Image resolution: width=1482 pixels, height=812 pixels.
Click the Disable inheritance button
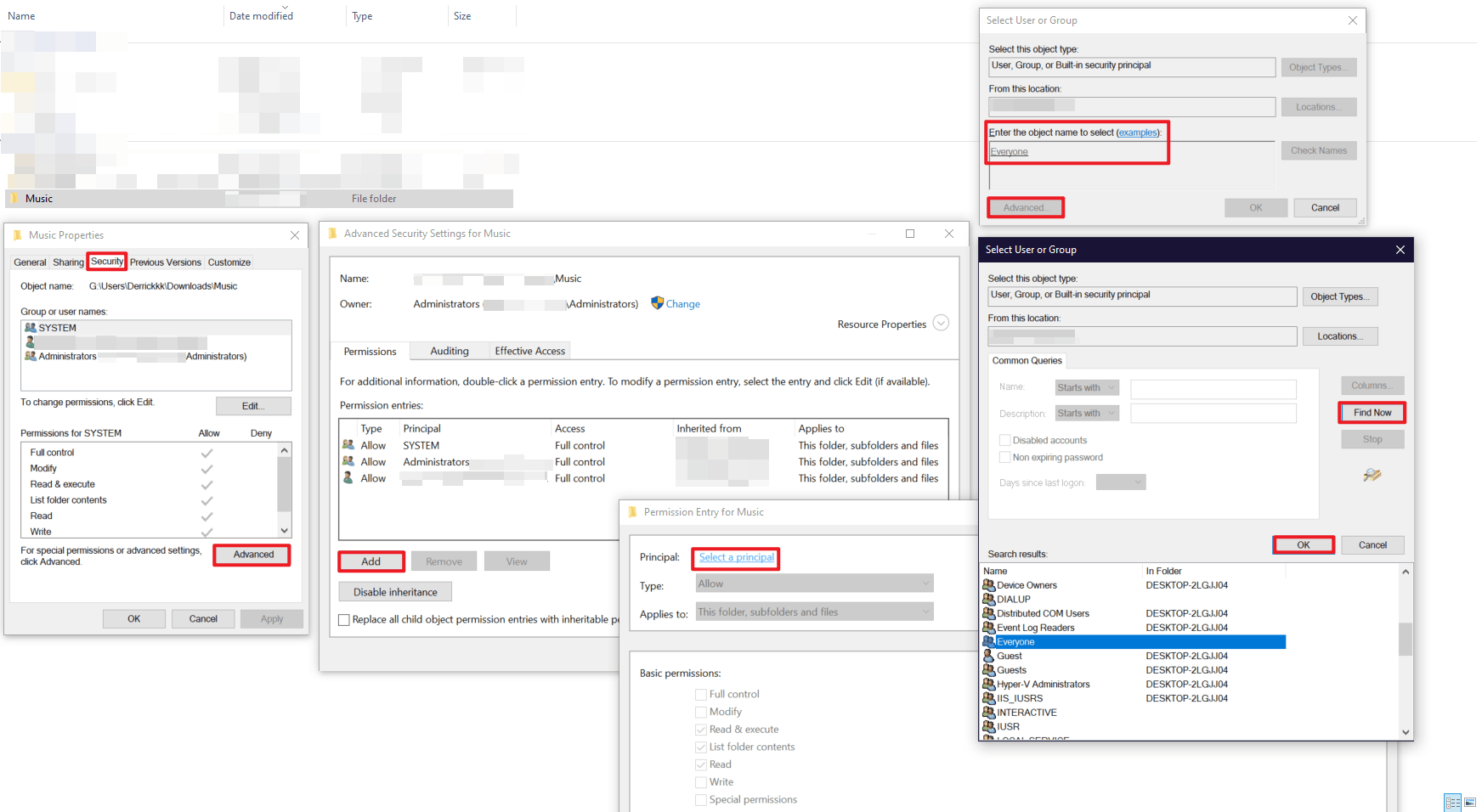[395, 592]
